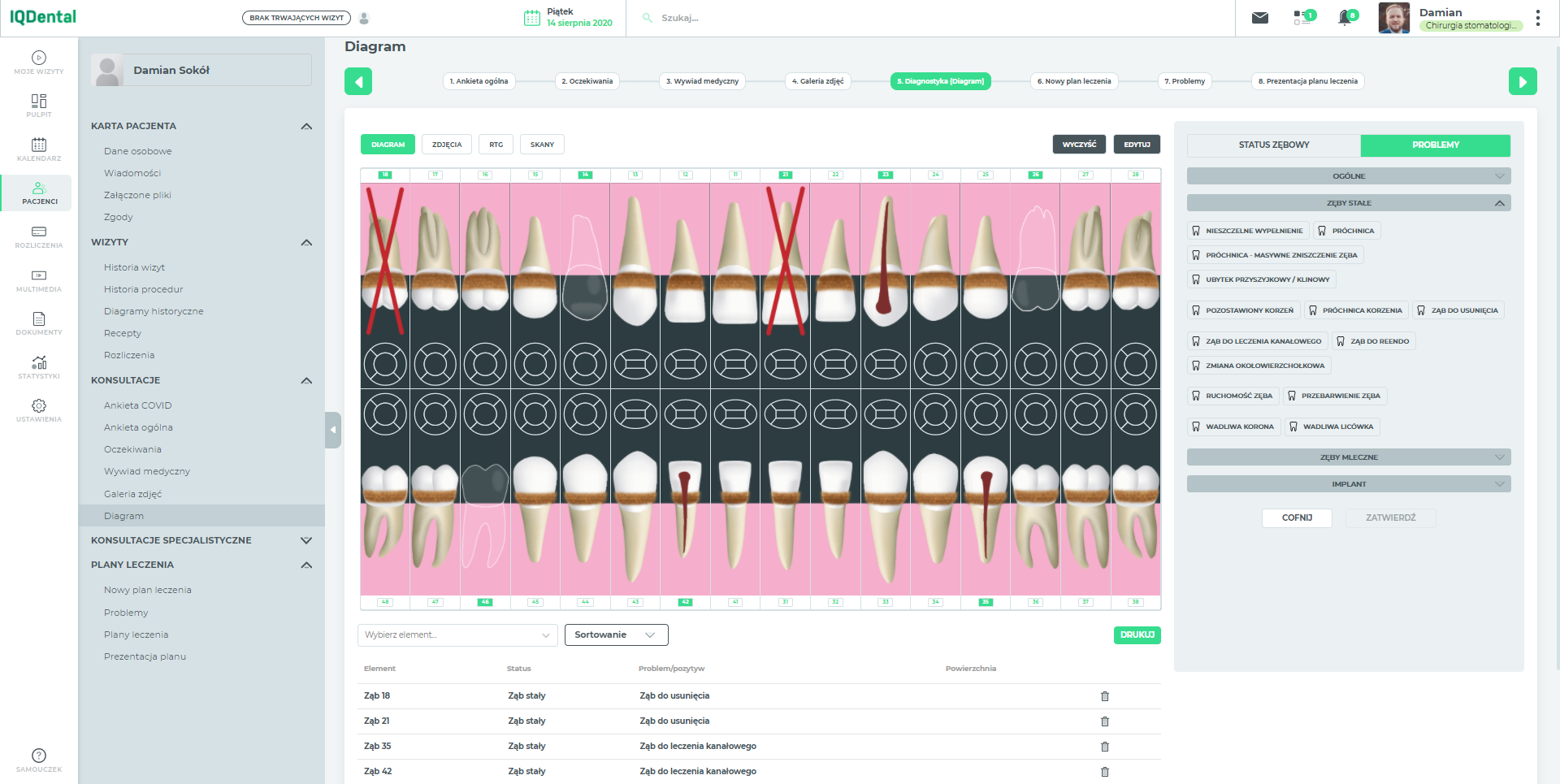Toggle Ubytek przyszyjkowy / klinowy
The height and width of the screenshot is (784, 1560).
click(x=1261, y=279)
